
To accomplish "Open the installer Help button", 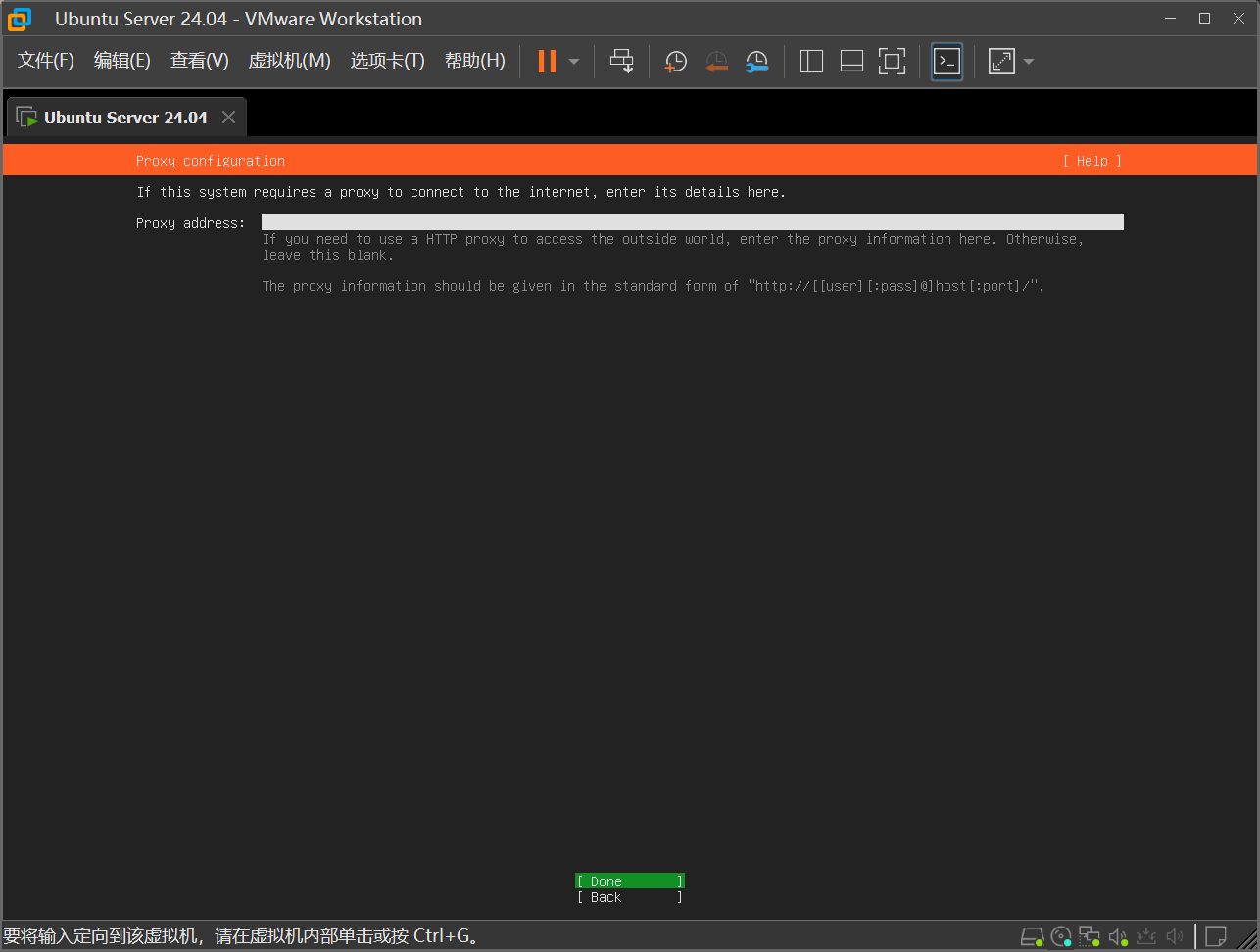I will 1092,161.
